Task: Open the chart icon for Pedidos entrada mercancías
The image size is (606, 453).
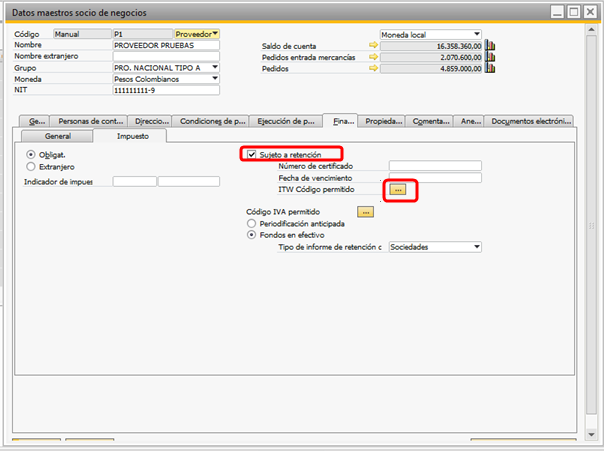Action: click(x=490, y=59)
